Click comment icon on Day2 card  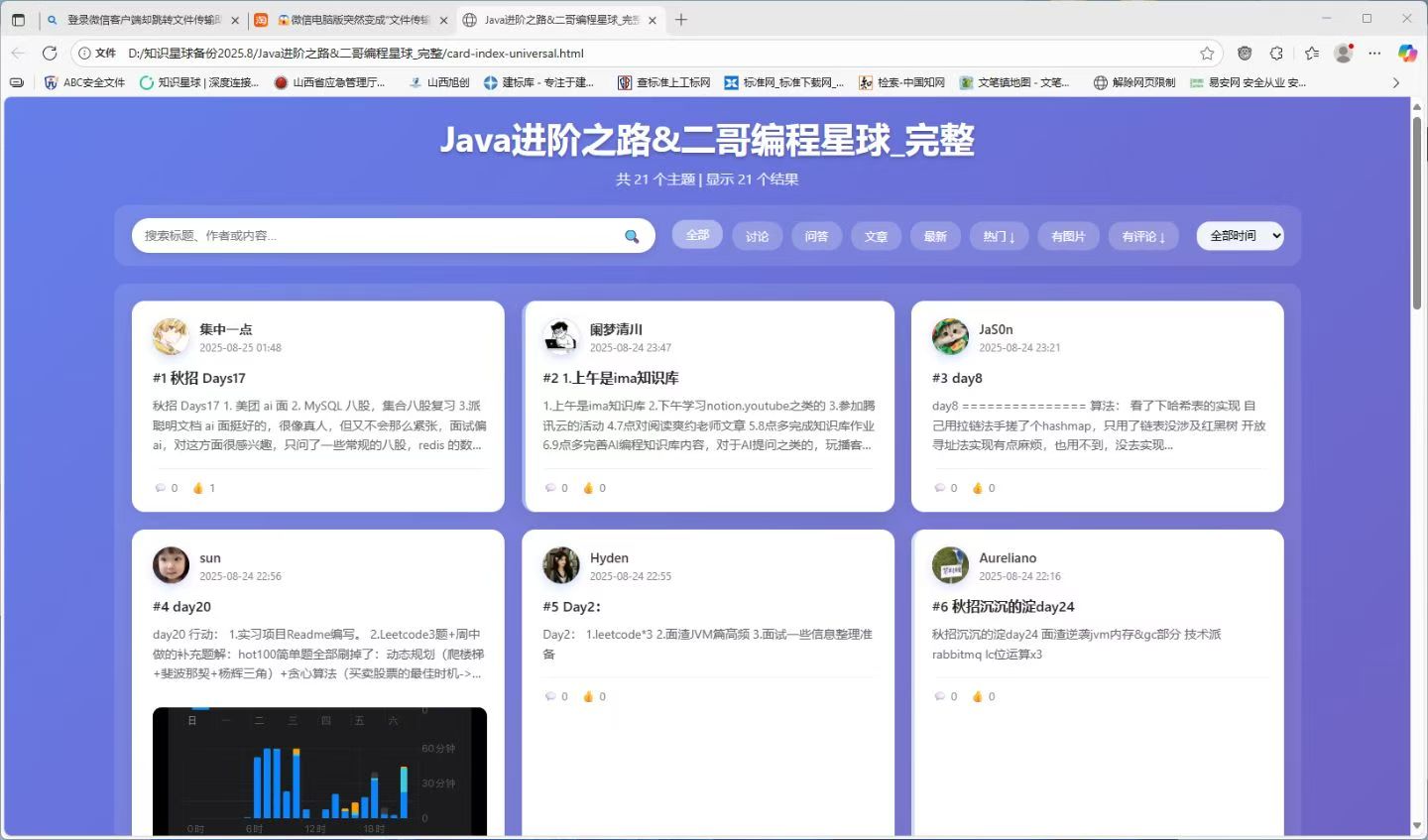550,696
